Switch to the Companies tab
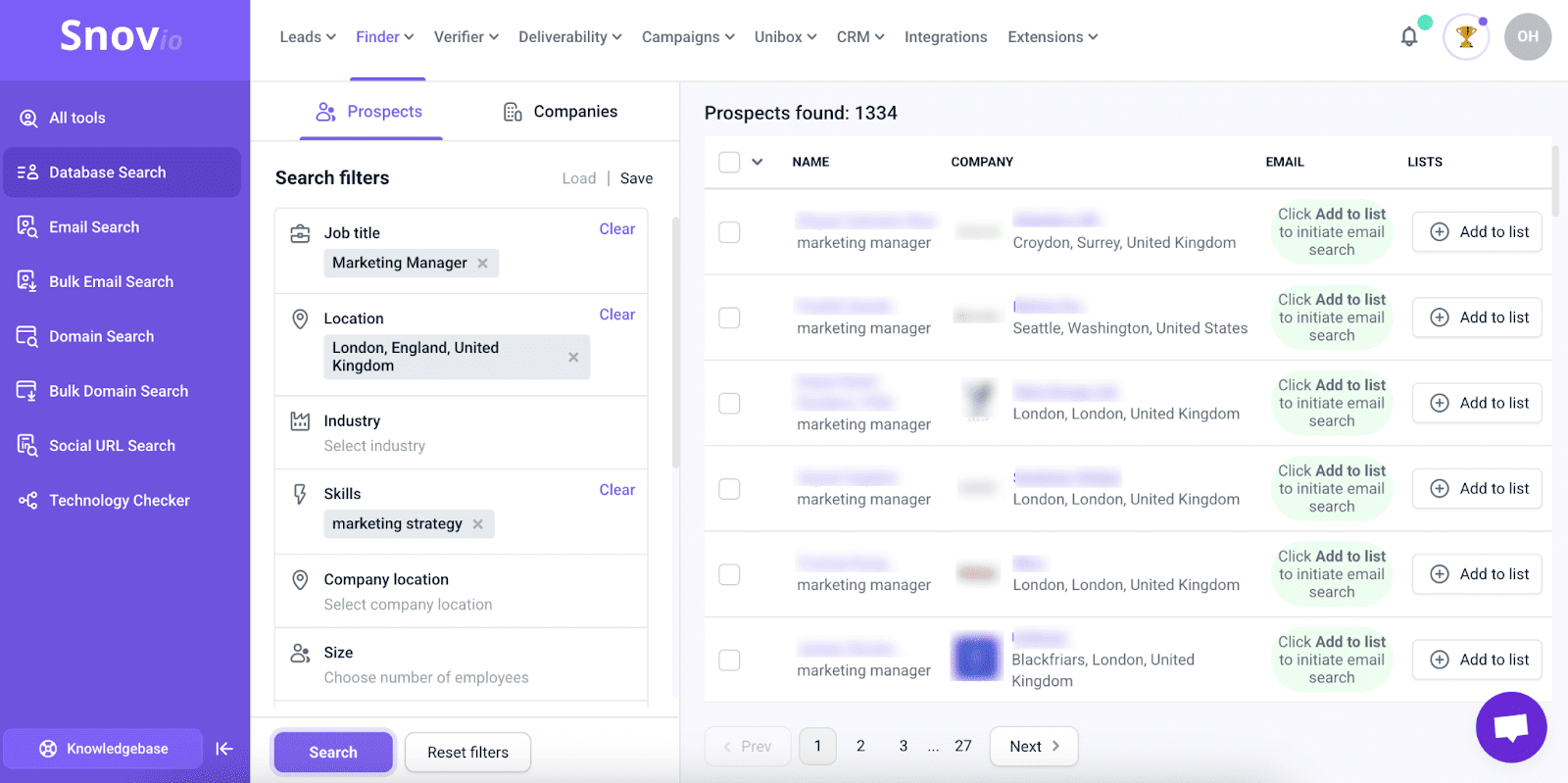Image resolution: width=1568 pixels, height=783 pixels. 561,112
